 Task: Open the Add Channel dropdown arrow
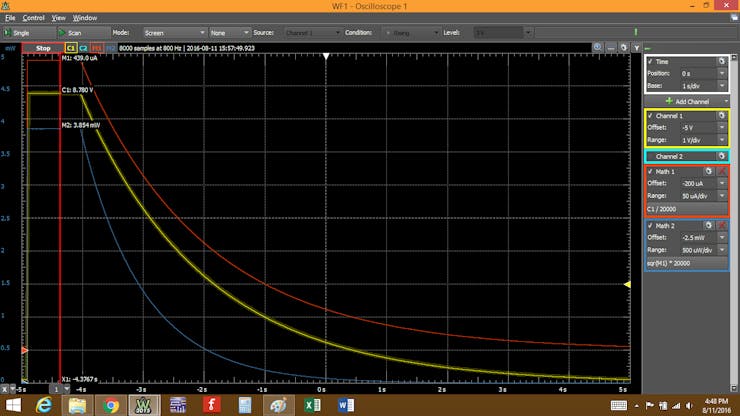click(725, 102)
